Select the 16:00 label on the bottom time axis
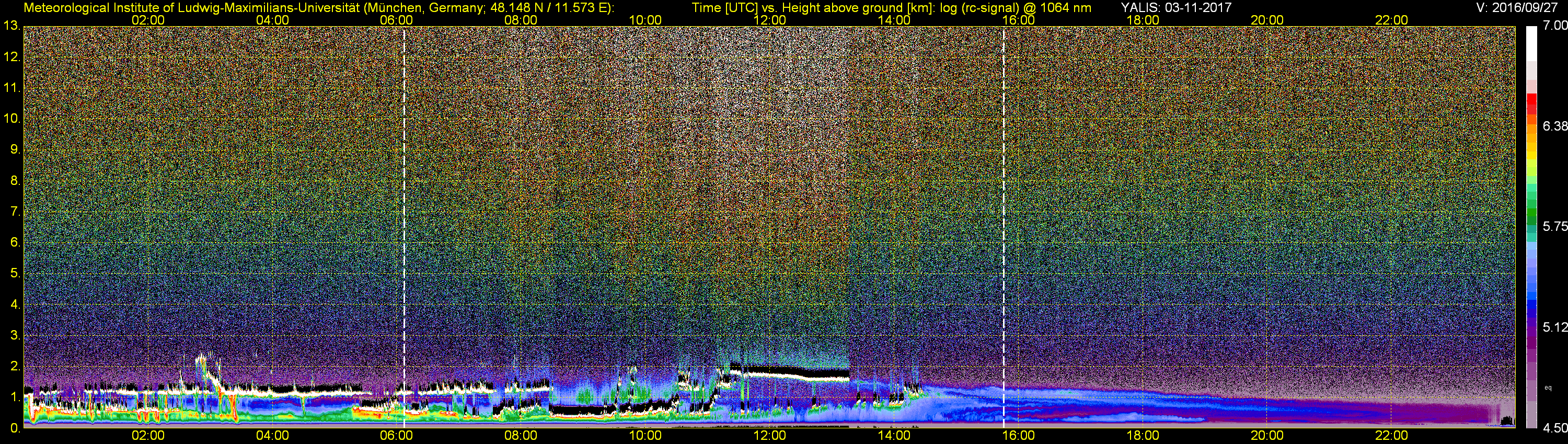1568x444 pixels. tap(1018, 436)
